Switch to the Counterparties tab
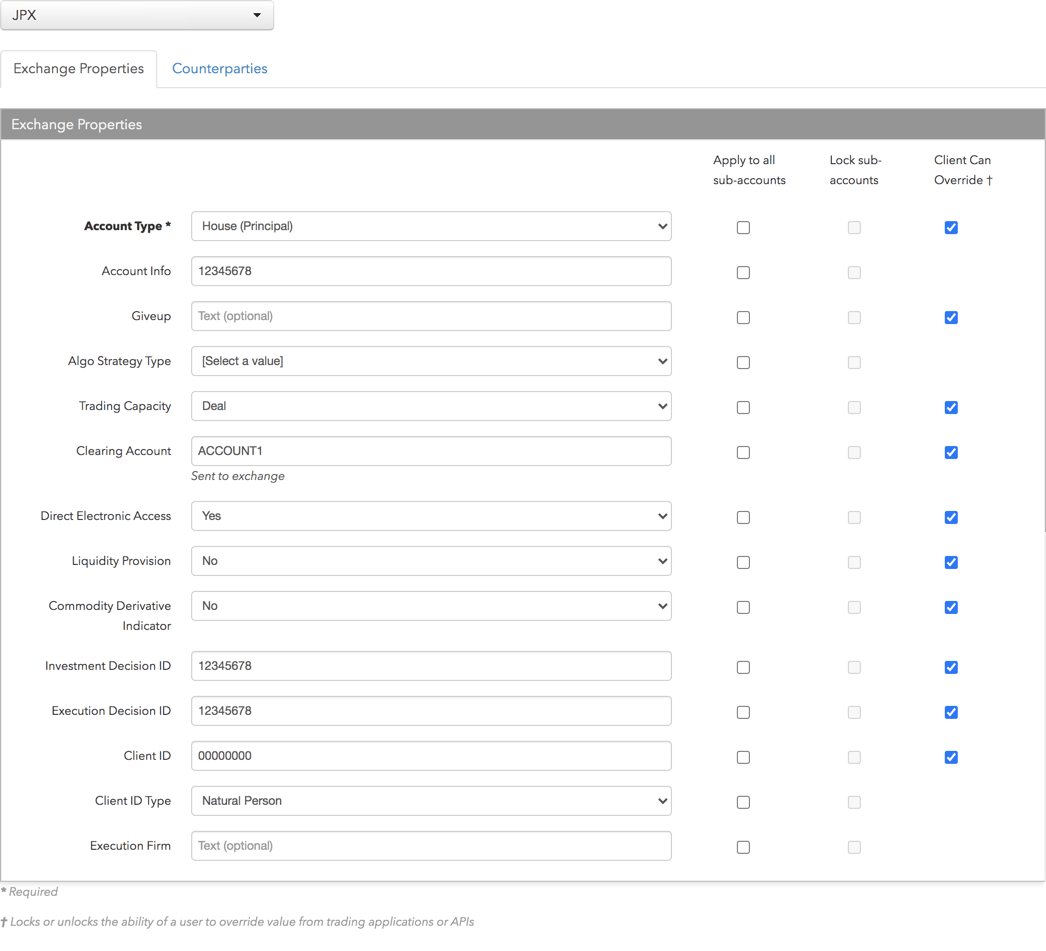 pos(219,68)
